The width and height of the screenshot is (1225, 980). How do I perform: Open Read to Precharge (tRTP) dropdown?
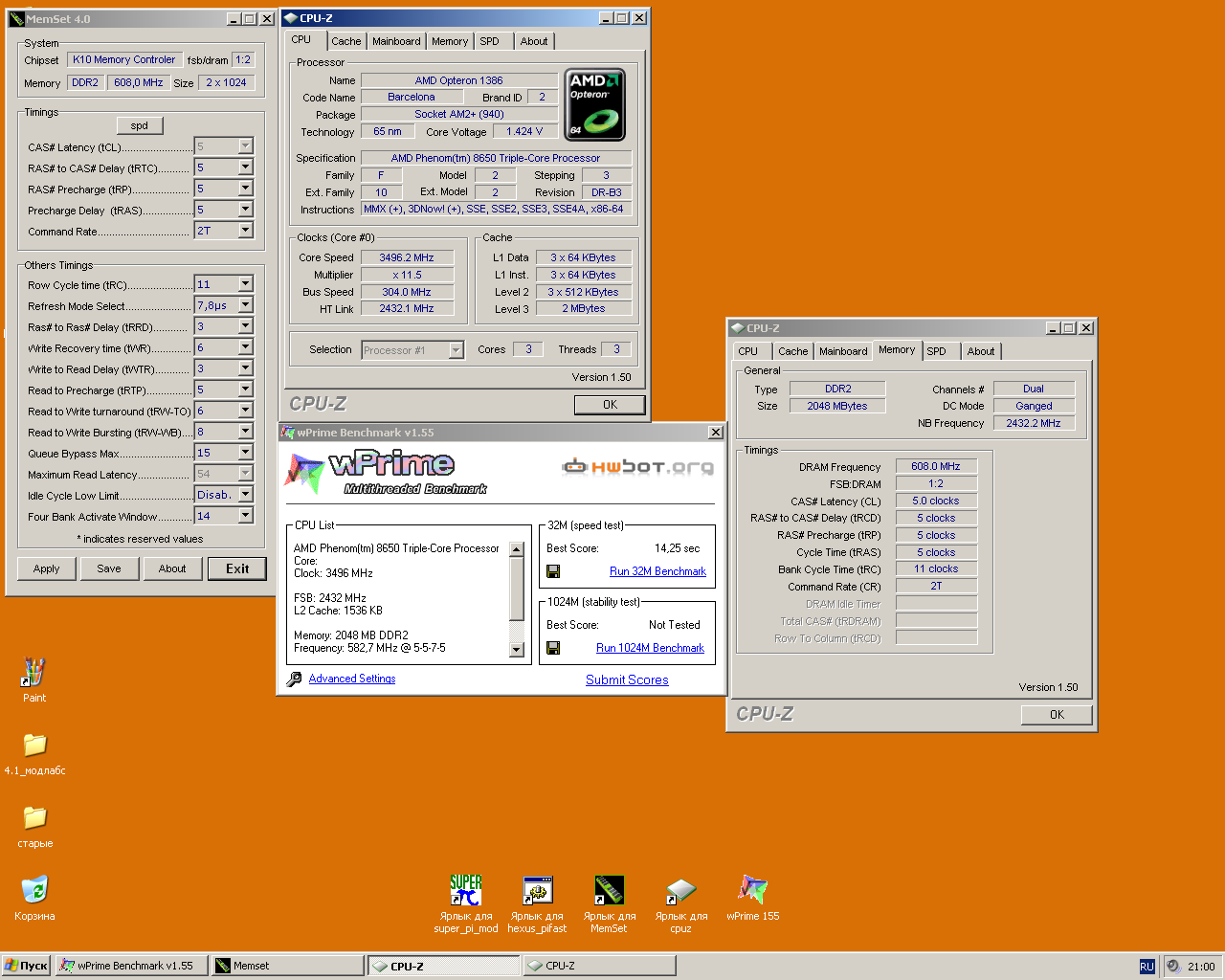245,390
